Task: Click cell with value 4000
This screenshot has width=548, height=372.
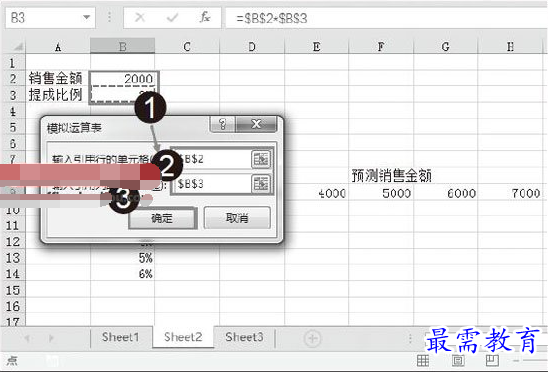Action: click(316, 193)
